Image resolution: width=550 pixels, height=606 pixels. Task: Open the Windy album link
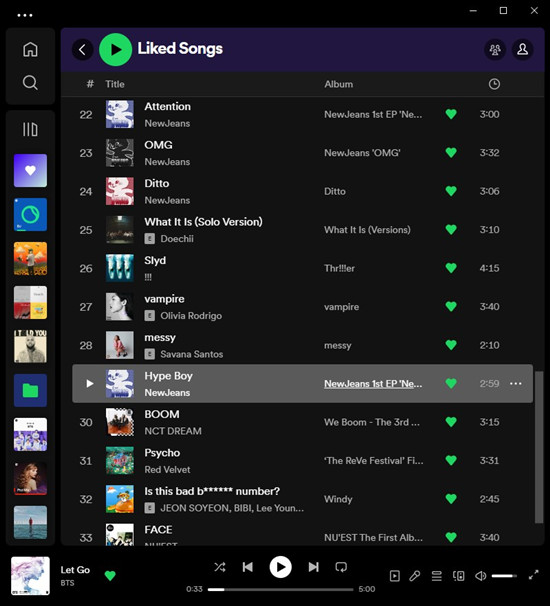[338, 499]
